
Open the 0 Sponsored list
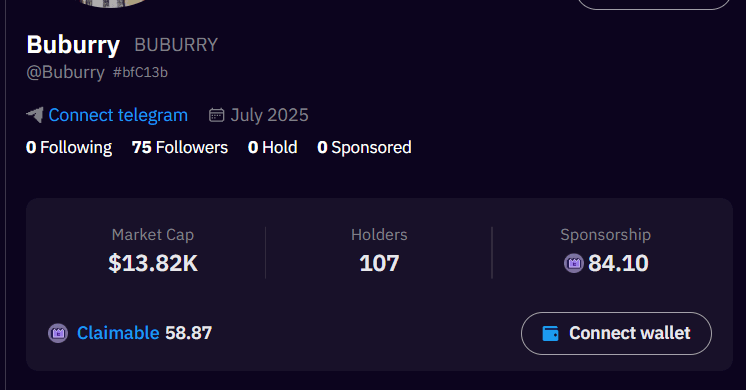click(x=364, y=147)
